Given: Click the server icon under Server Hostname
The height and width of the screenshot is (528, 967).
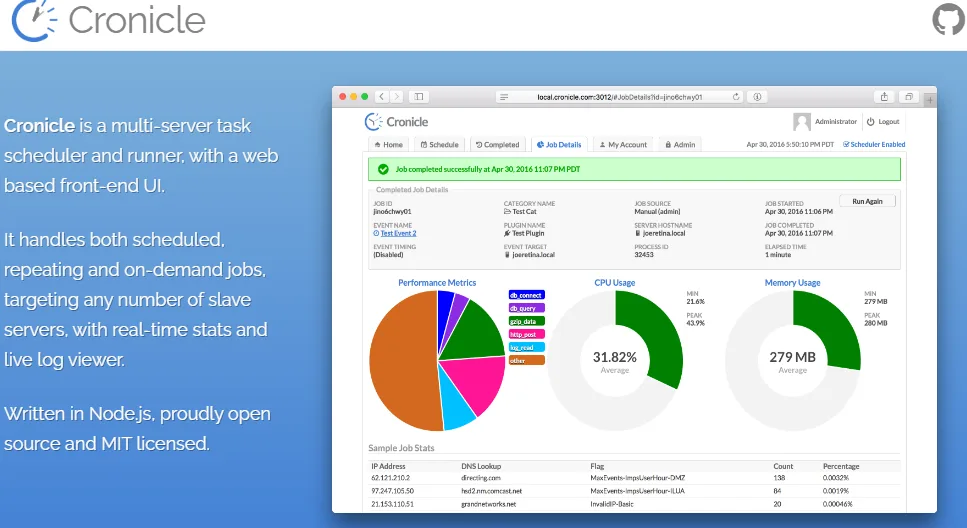Looking at the screenshot, I should point(638,233).
